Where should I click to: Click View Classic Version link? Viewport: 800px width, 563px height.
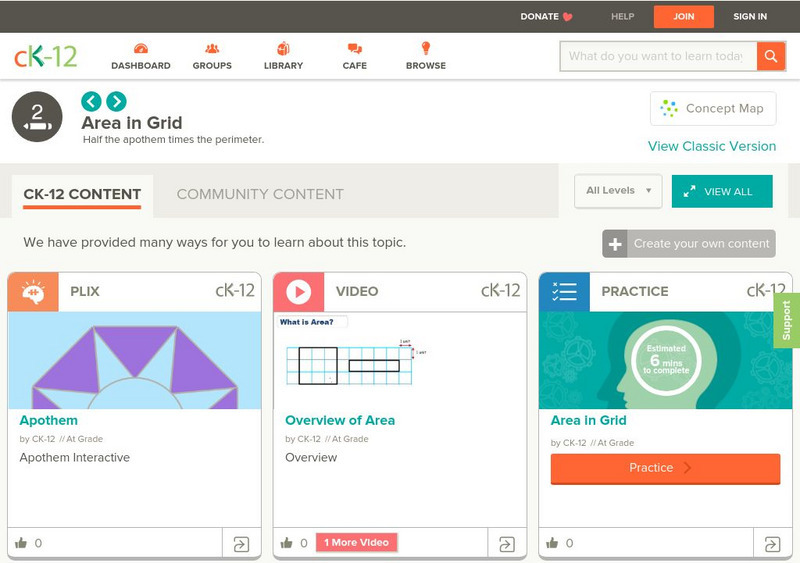(712, 146)
